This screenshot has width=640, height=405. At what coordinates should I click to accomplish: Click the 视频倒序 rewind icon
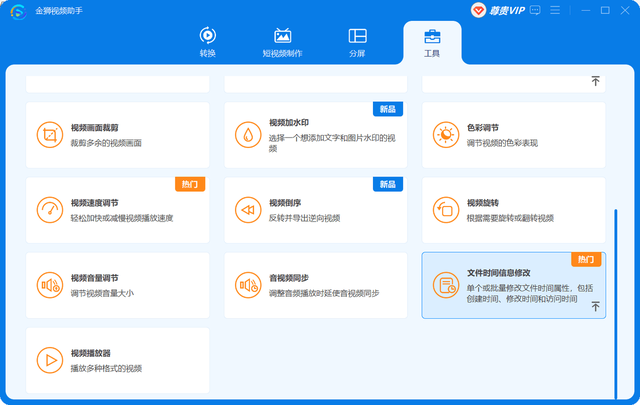[248, 210]
